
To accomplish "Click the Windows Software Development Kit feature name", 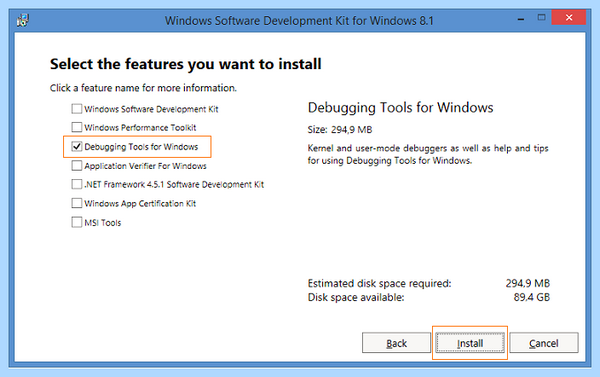I will [x=151, y=109].
